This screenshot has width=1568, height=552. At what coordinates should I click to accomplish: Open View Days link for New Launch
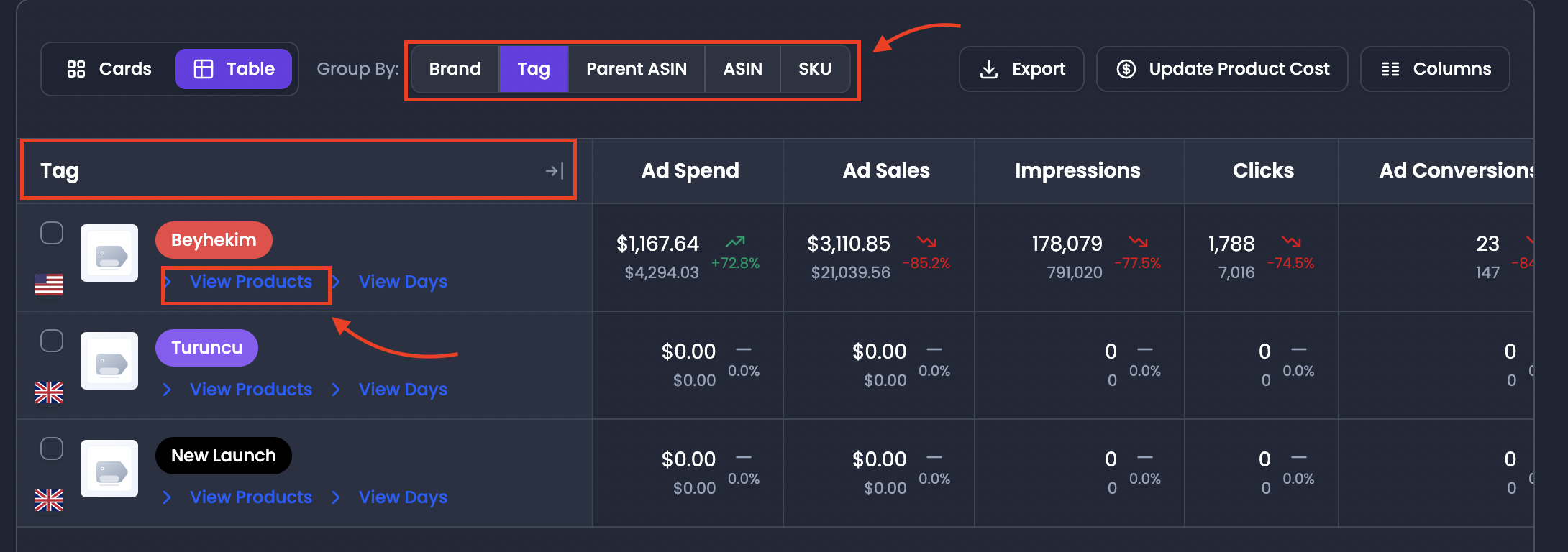click(x=403, y=497)
